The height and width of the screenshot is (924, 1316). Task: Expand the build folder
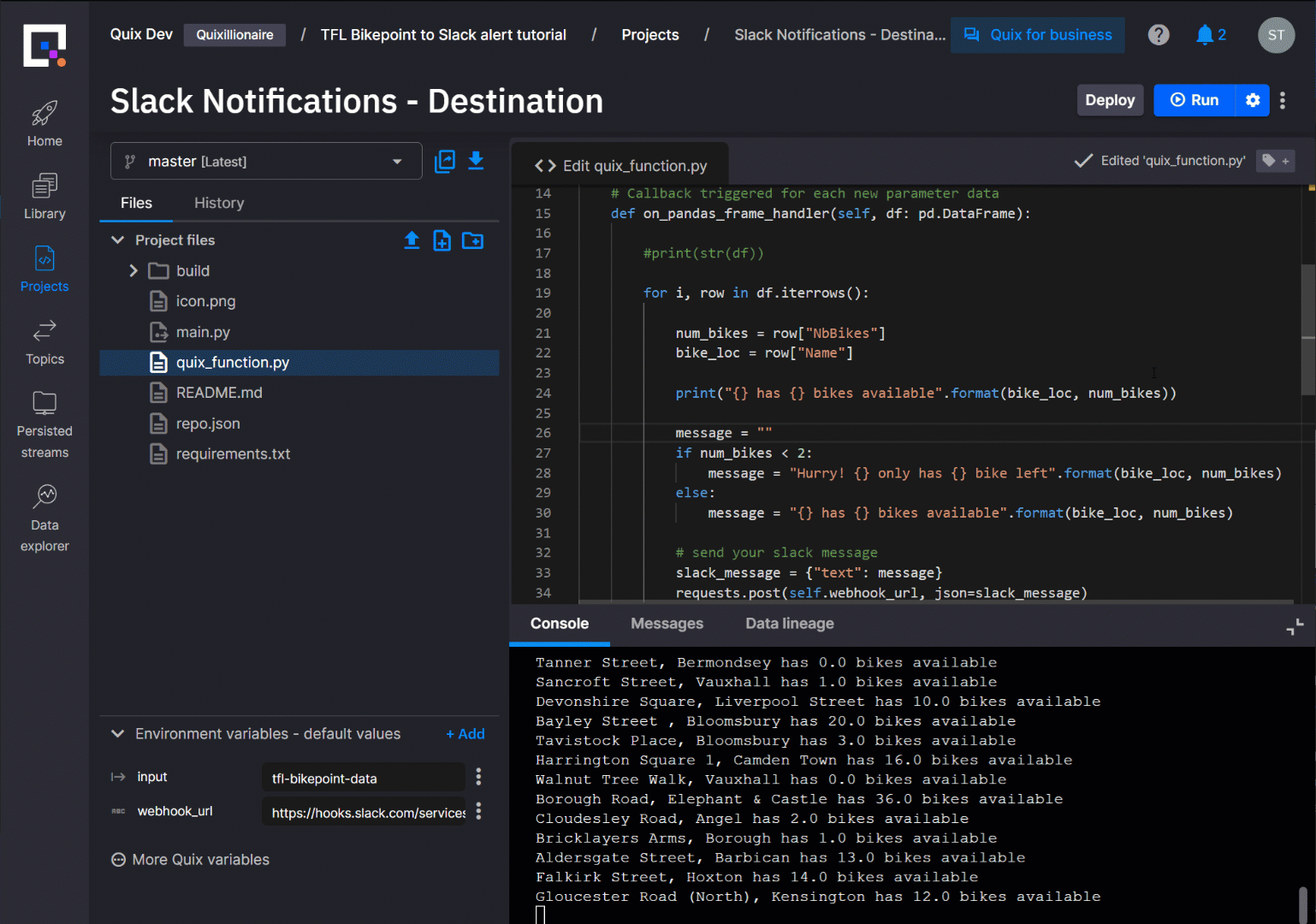pyautogui.click(x=133, y=270)
